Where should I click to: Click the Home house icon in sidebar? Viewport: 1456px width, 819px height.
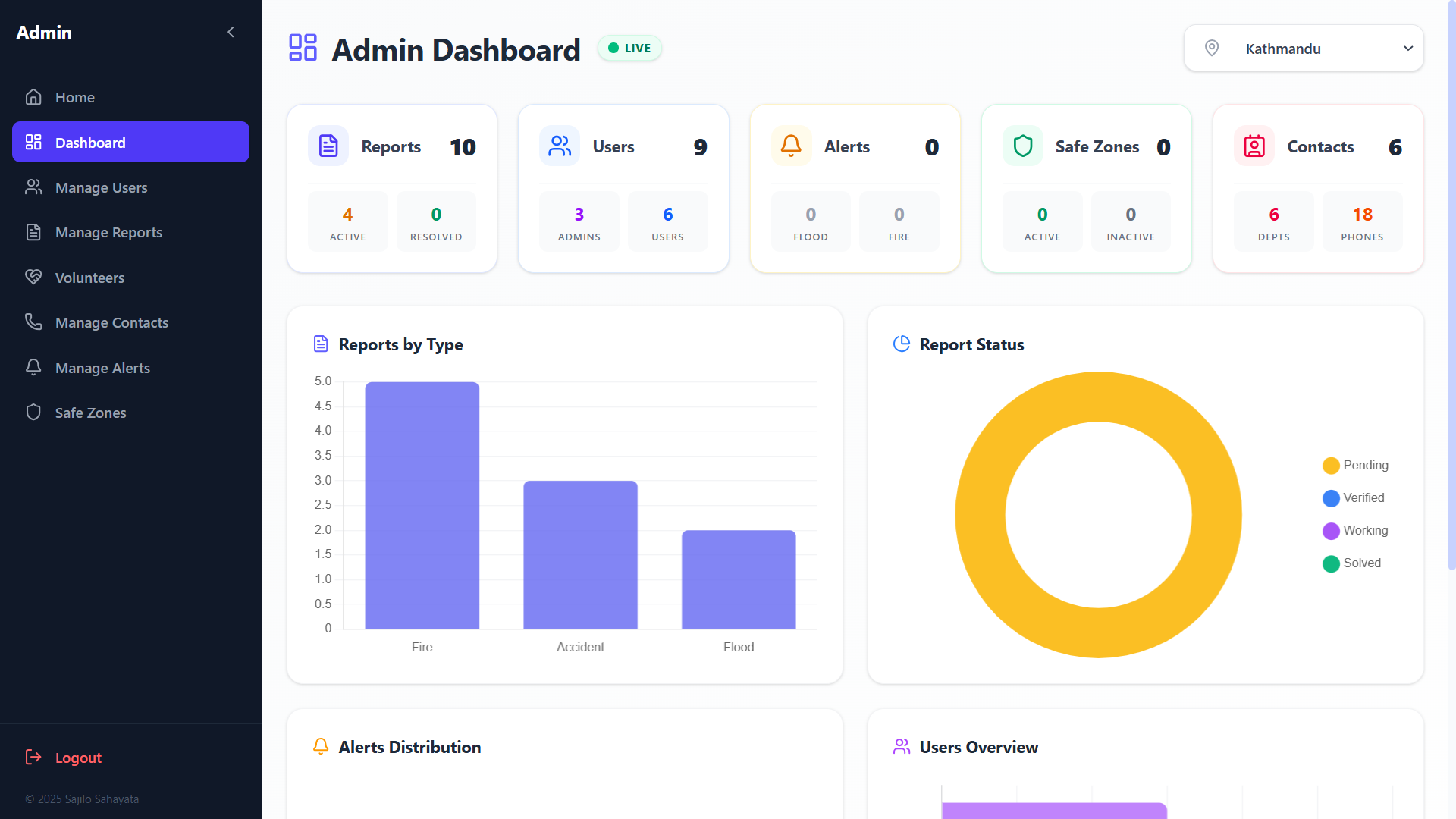tap(33, 97)
